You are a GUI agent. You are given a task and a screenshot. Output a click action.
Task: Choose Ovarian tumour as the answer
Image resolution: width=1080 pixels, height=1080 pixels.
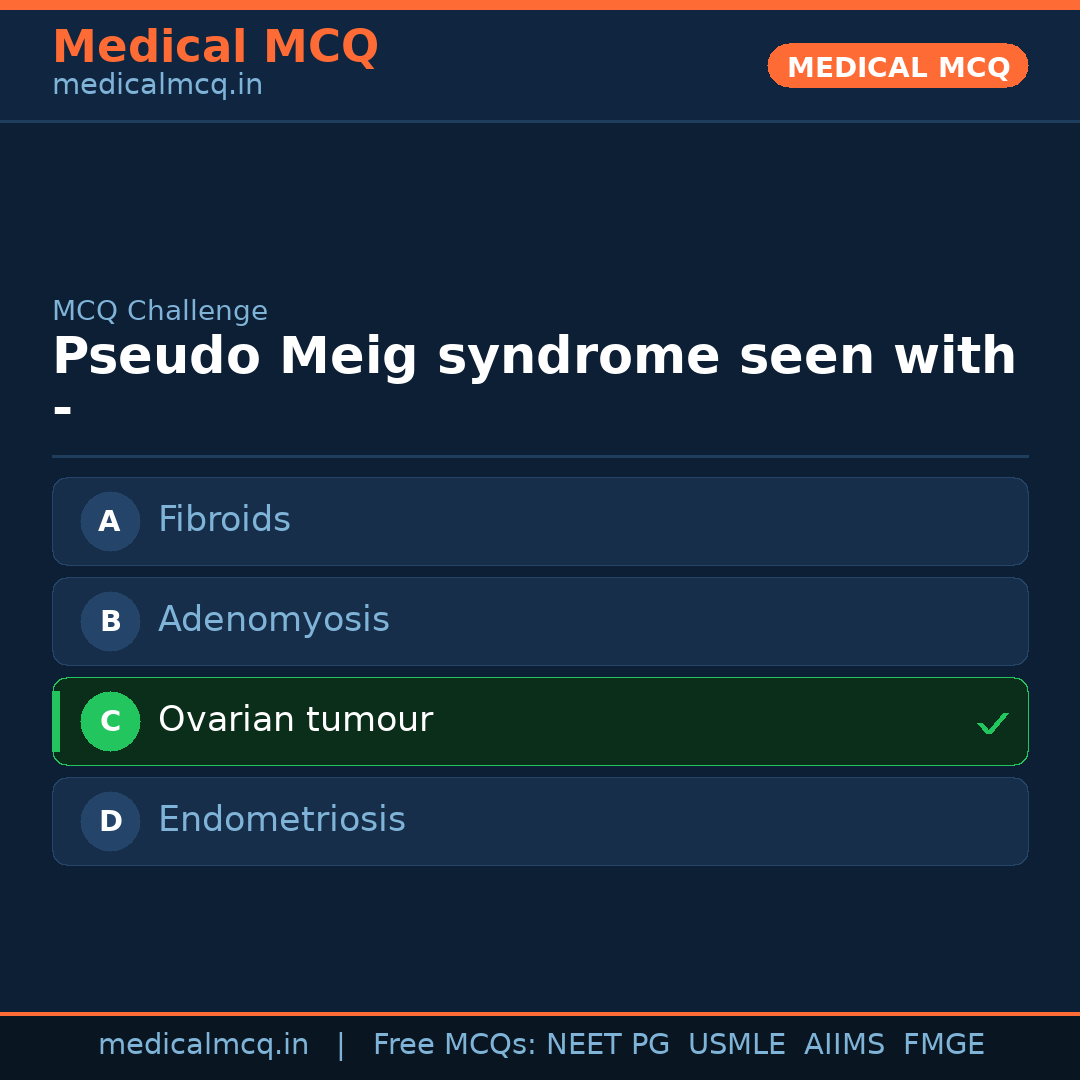click(x=540, y=721)
